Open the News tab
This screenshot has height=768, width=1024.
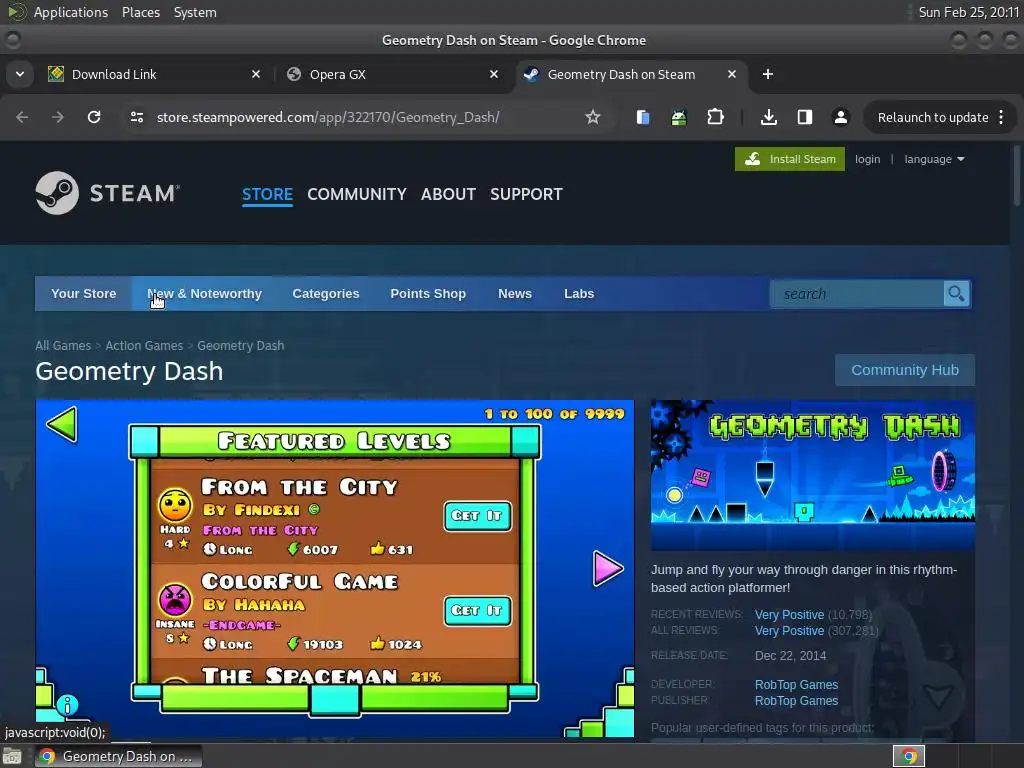tap(515, 294)
